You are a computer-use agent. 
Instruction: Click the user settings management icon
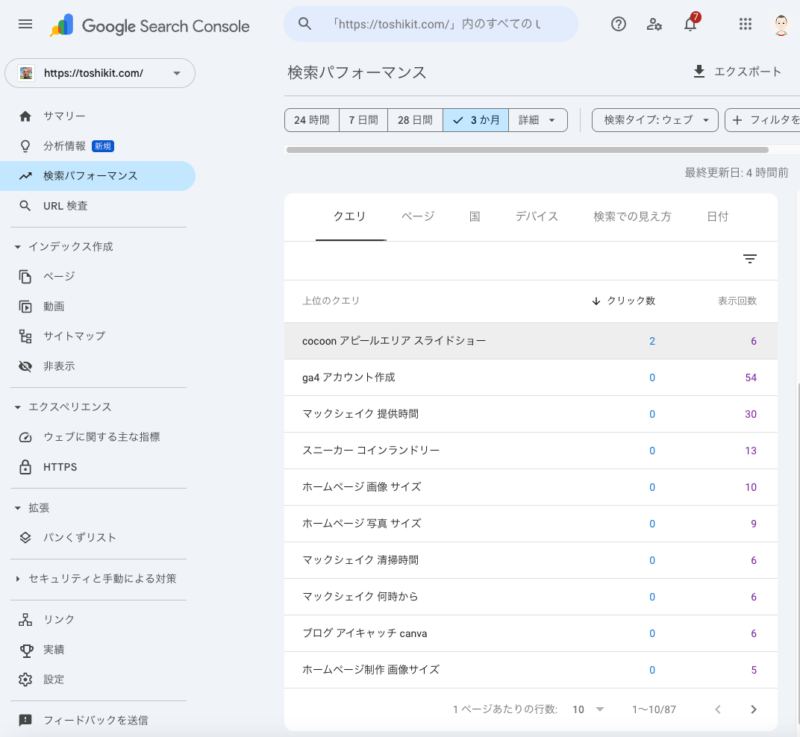pyautogui.click(x=654, y=25)
